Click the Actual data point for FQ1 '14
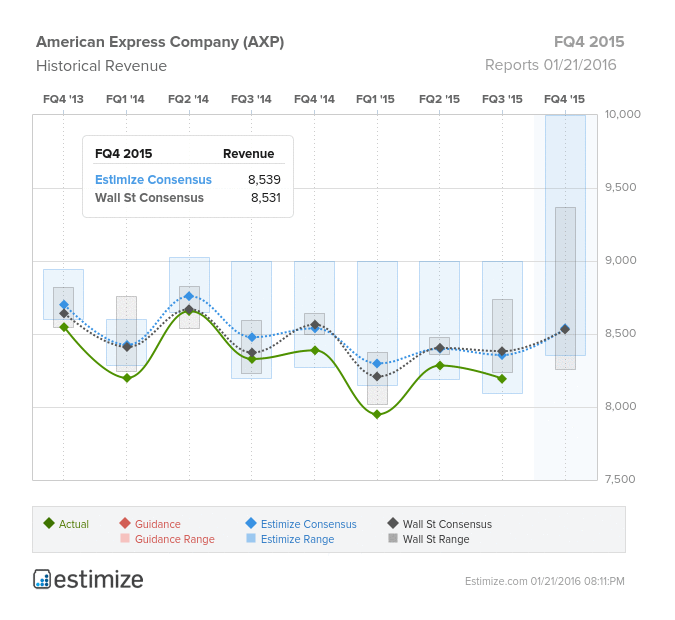Image resolution: width=675 pixels, height=620 pixels. coord(127,378)
